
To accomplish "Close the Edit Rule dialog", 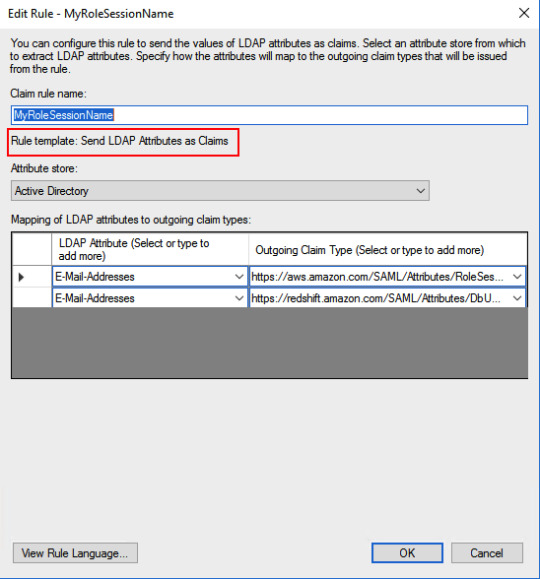I will click(x=524, y=13).
